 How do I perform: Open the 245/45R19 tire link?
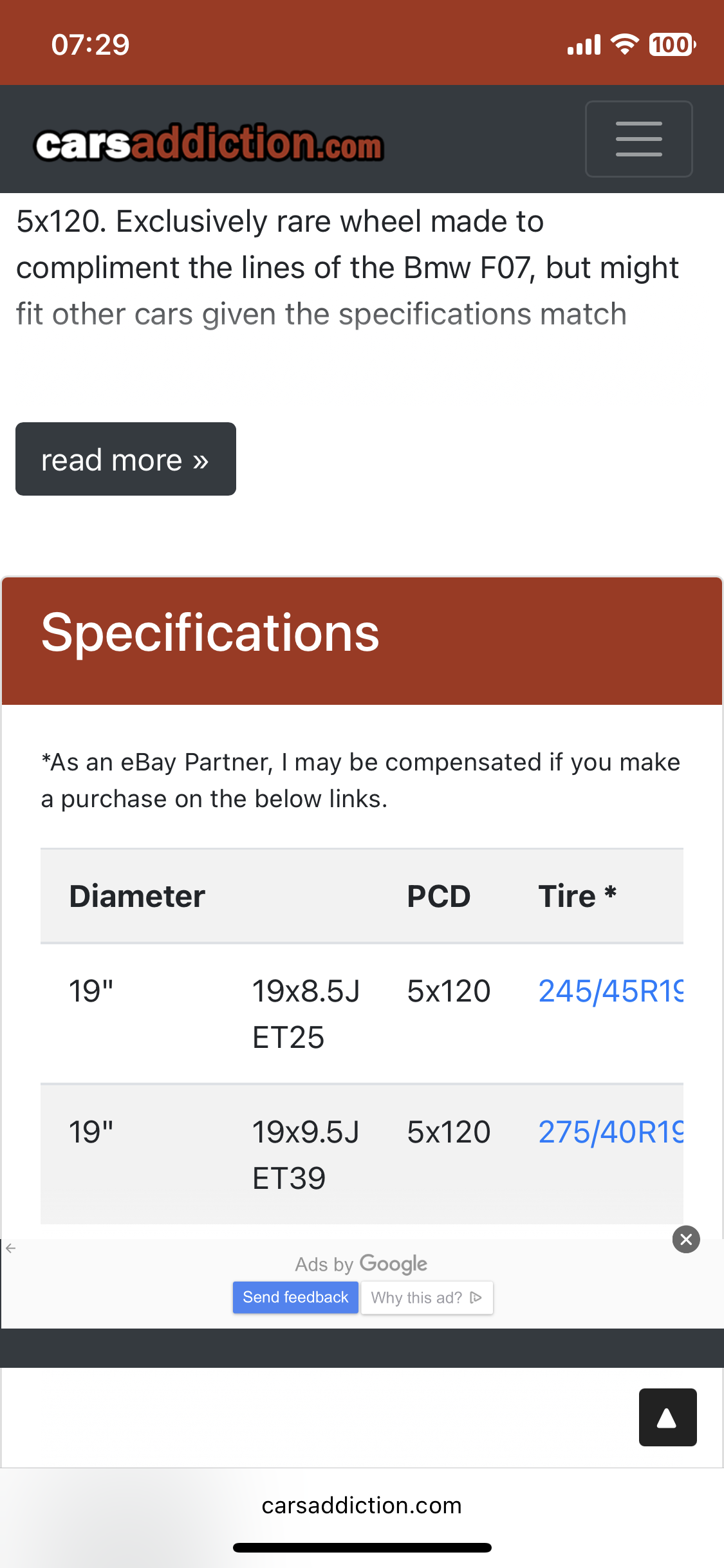(610, 991)
